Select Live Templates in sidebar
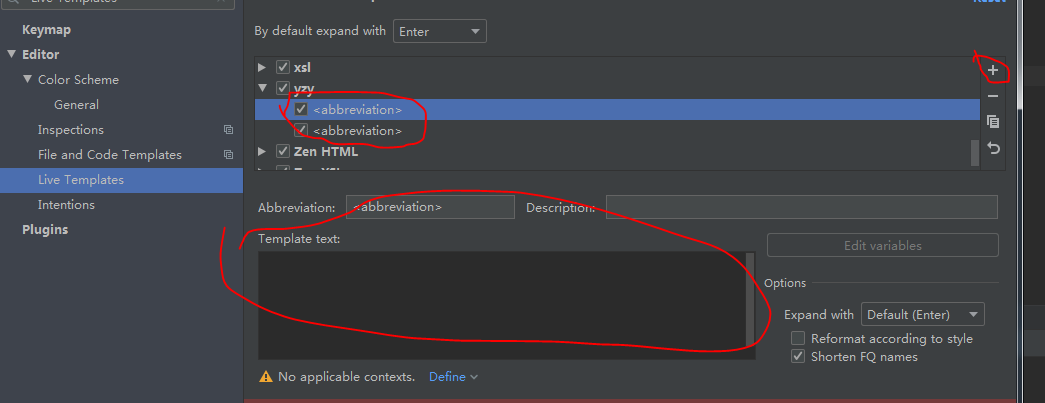The image size is (1045, 403). tap(121, 180)
